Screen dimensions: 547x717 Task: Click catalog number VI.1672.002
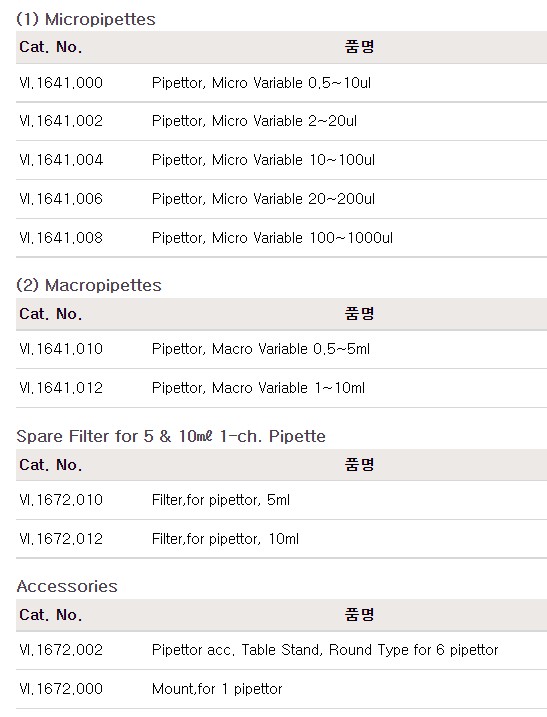tap(61, 650)
